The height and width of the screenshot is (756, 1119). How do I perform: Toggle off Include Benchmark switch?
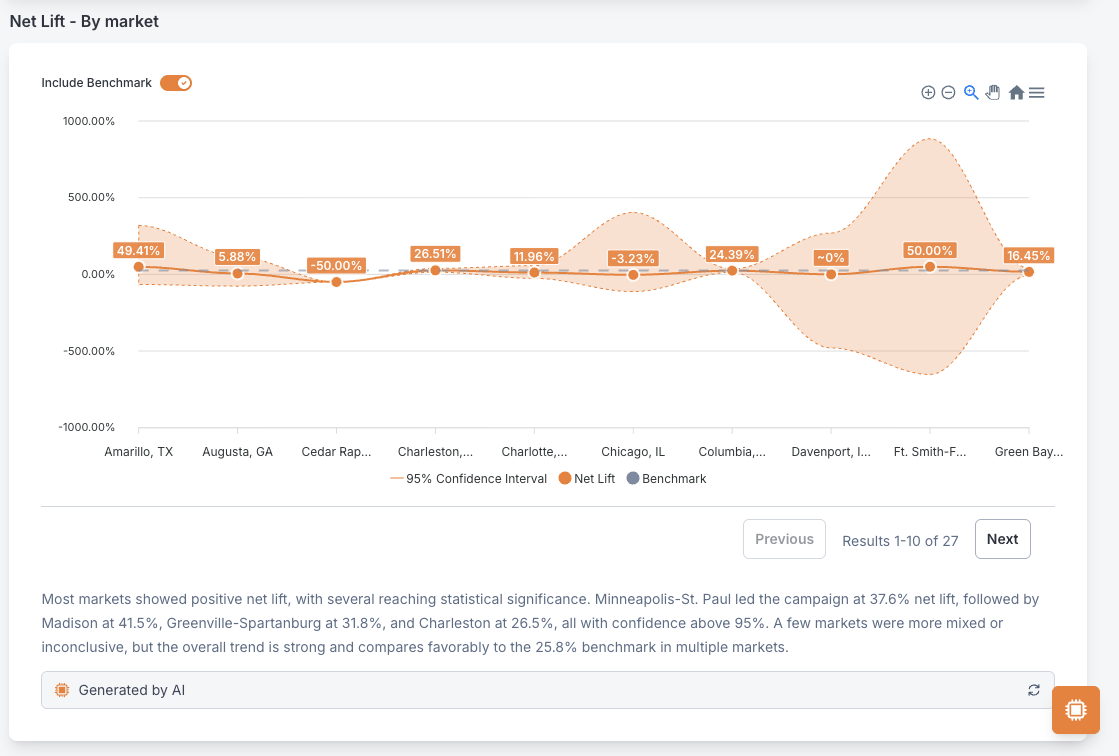click(x=176, y=83)
